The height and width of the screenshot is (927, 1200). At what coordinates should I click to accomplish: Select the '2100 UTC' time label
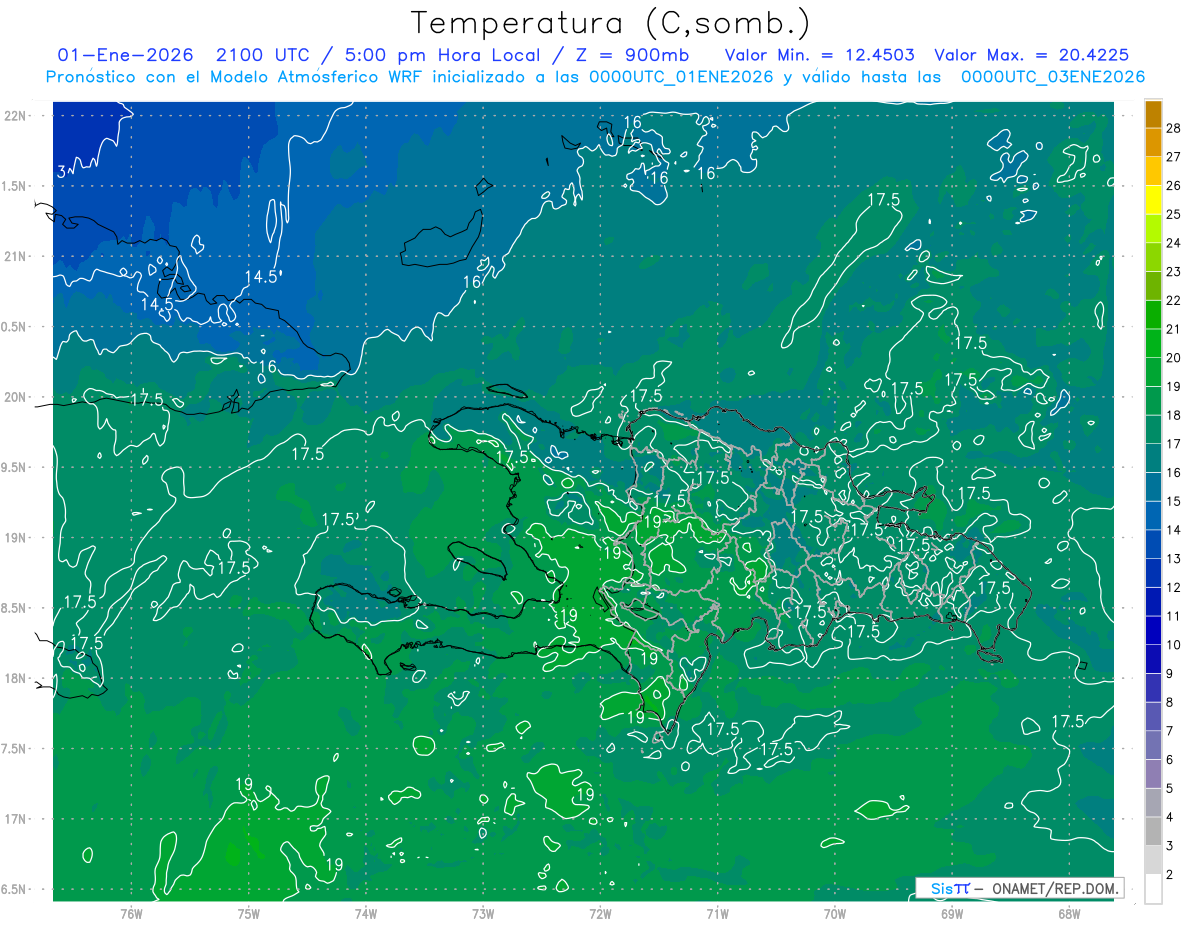click(x=265, y=55)
